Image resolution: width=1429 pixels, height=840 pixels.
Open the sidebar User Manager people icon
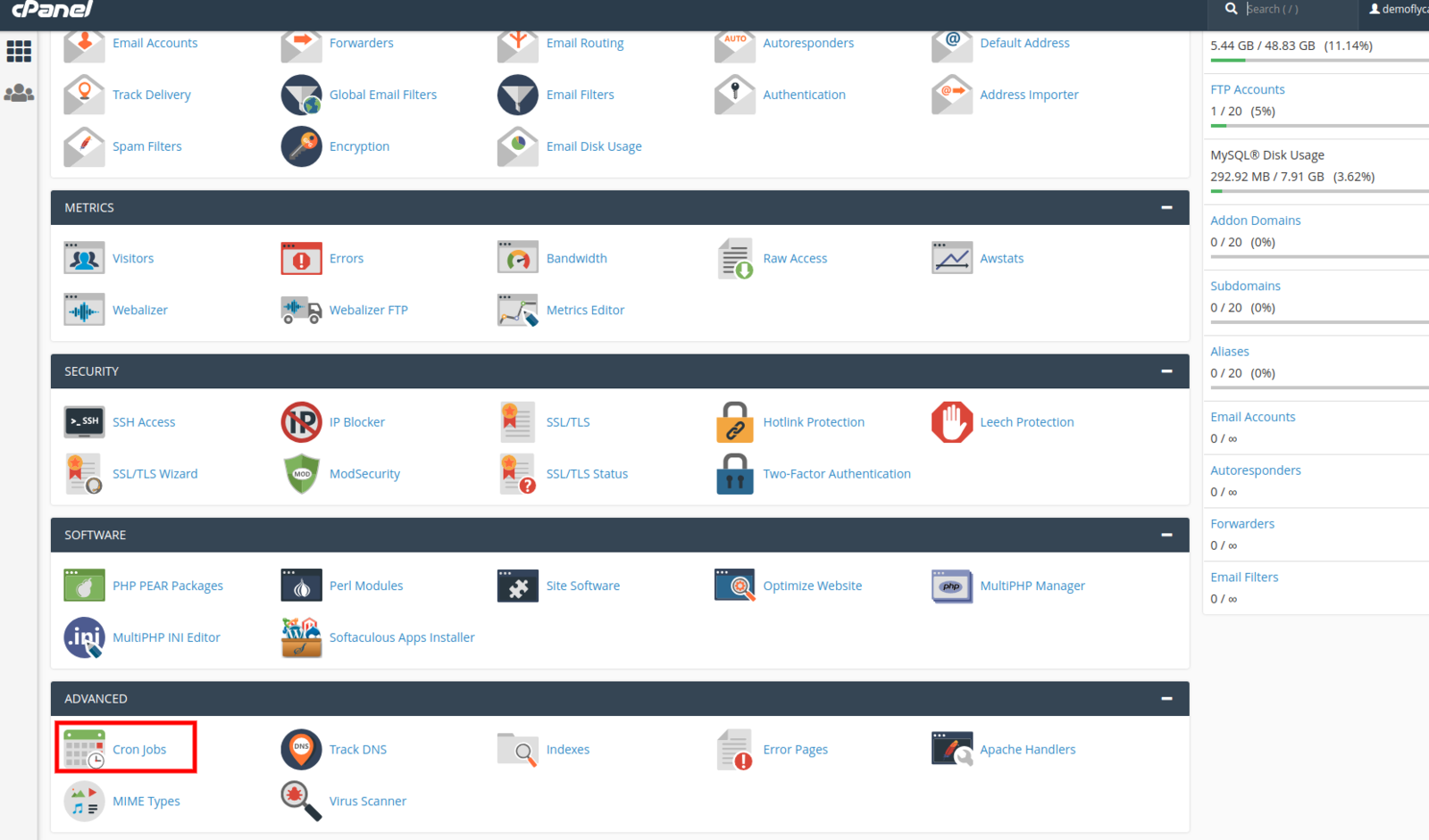pyautogui.click(x=19, y=93)
